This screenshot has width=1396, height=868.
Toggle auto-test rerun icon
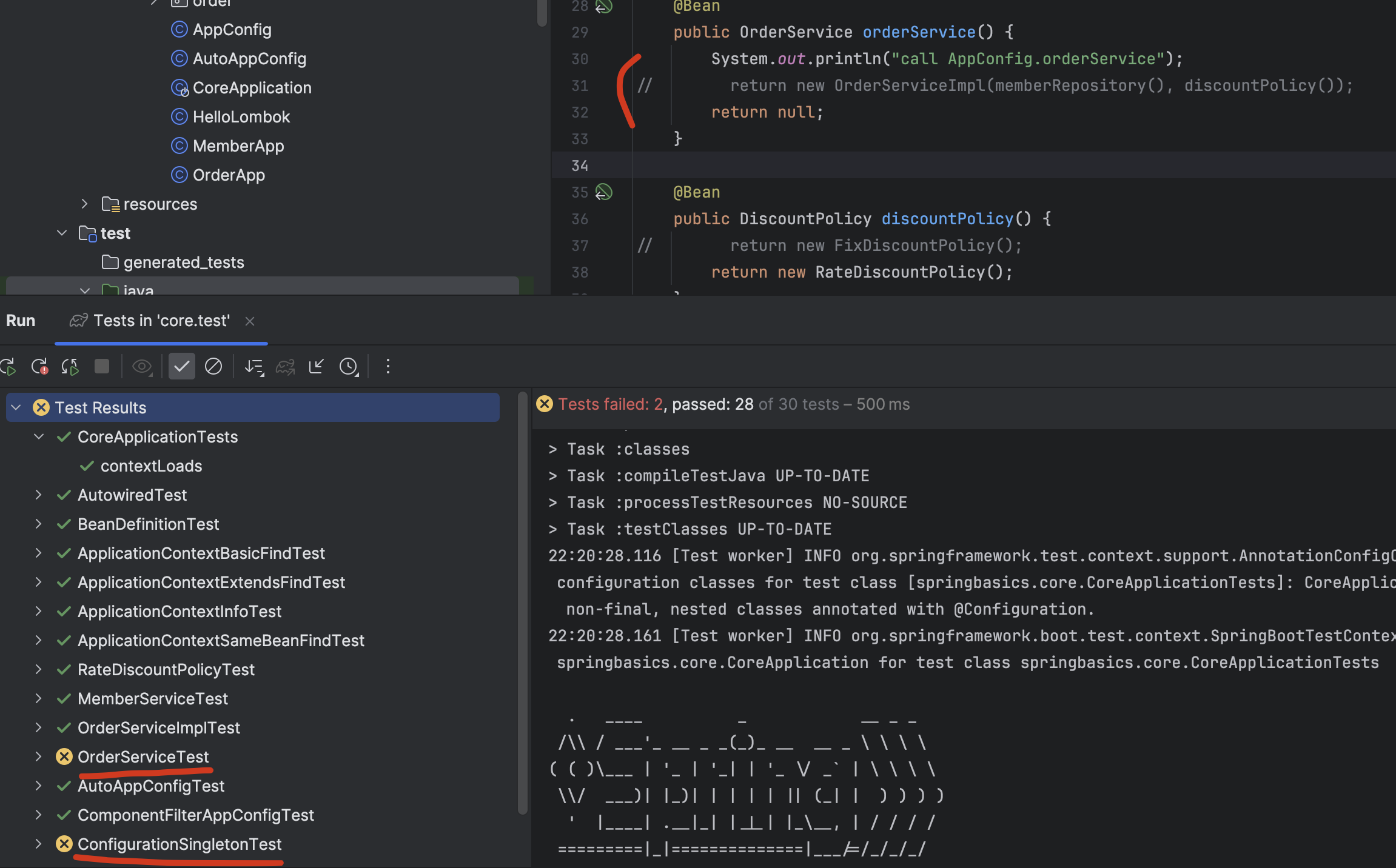pyautogui.click(x=70, y=367)
